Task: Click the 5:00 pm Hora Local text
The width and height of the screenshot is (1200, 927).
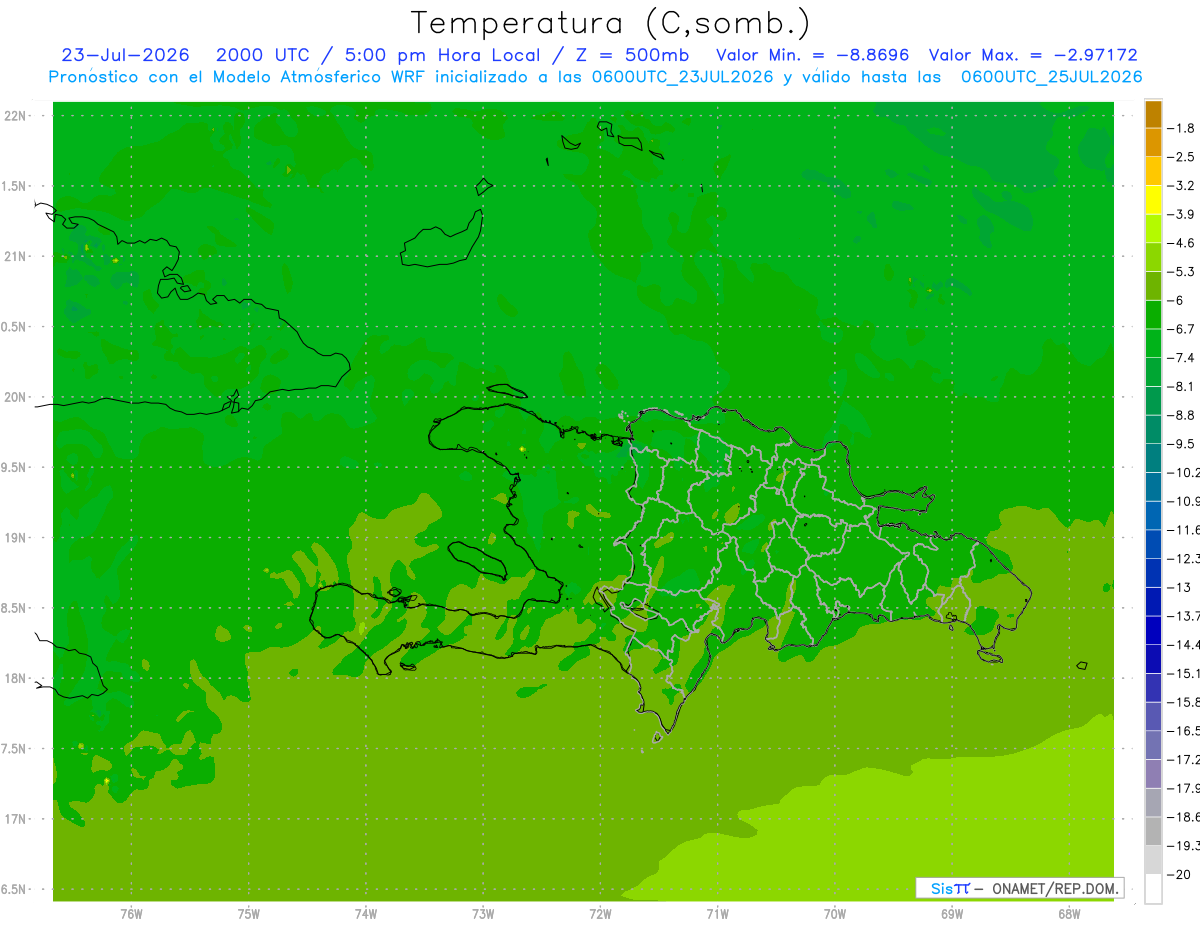Action: click(x=443, y=55)
